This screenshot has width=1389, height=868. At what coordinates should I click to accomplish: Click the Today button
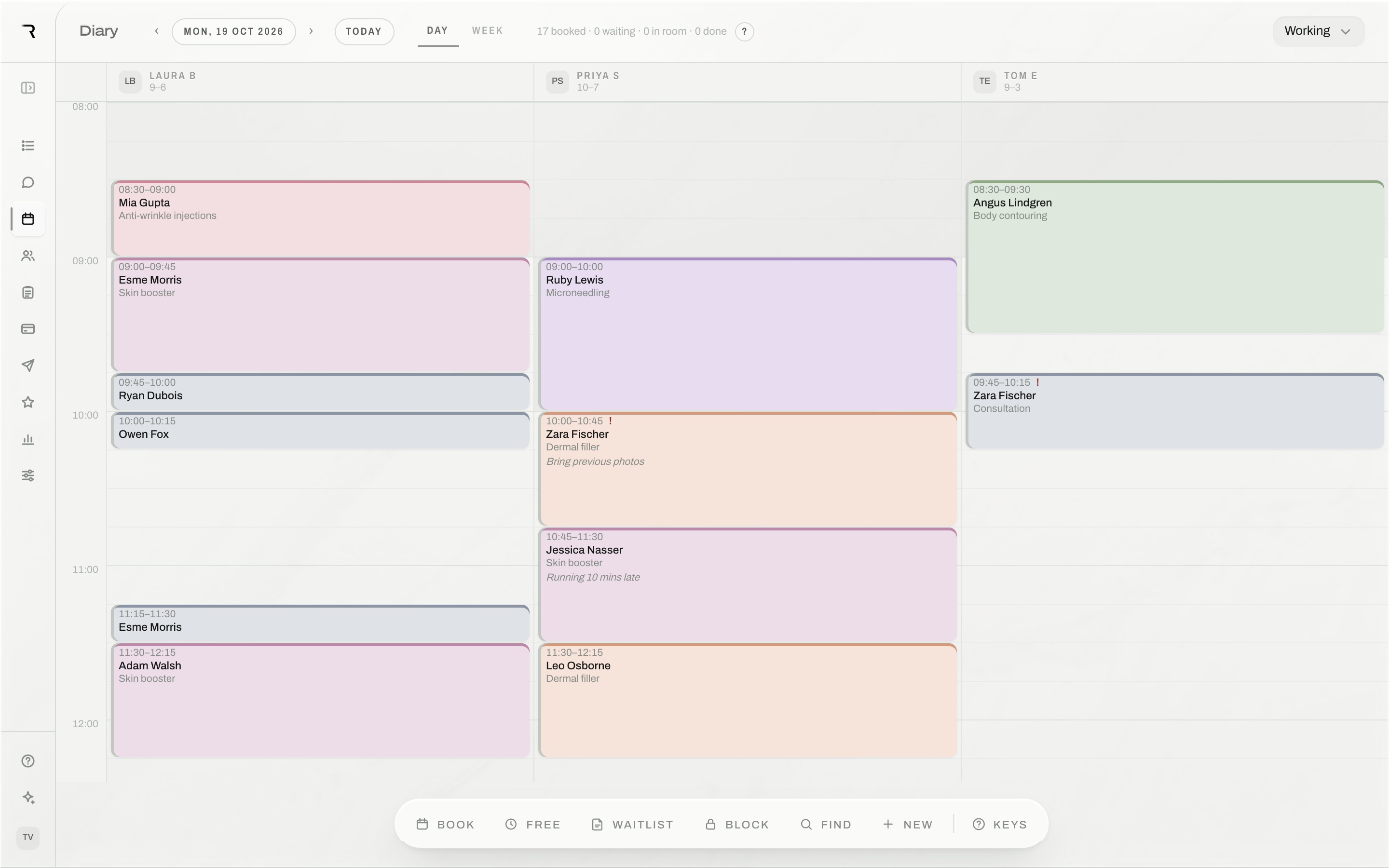364,31
